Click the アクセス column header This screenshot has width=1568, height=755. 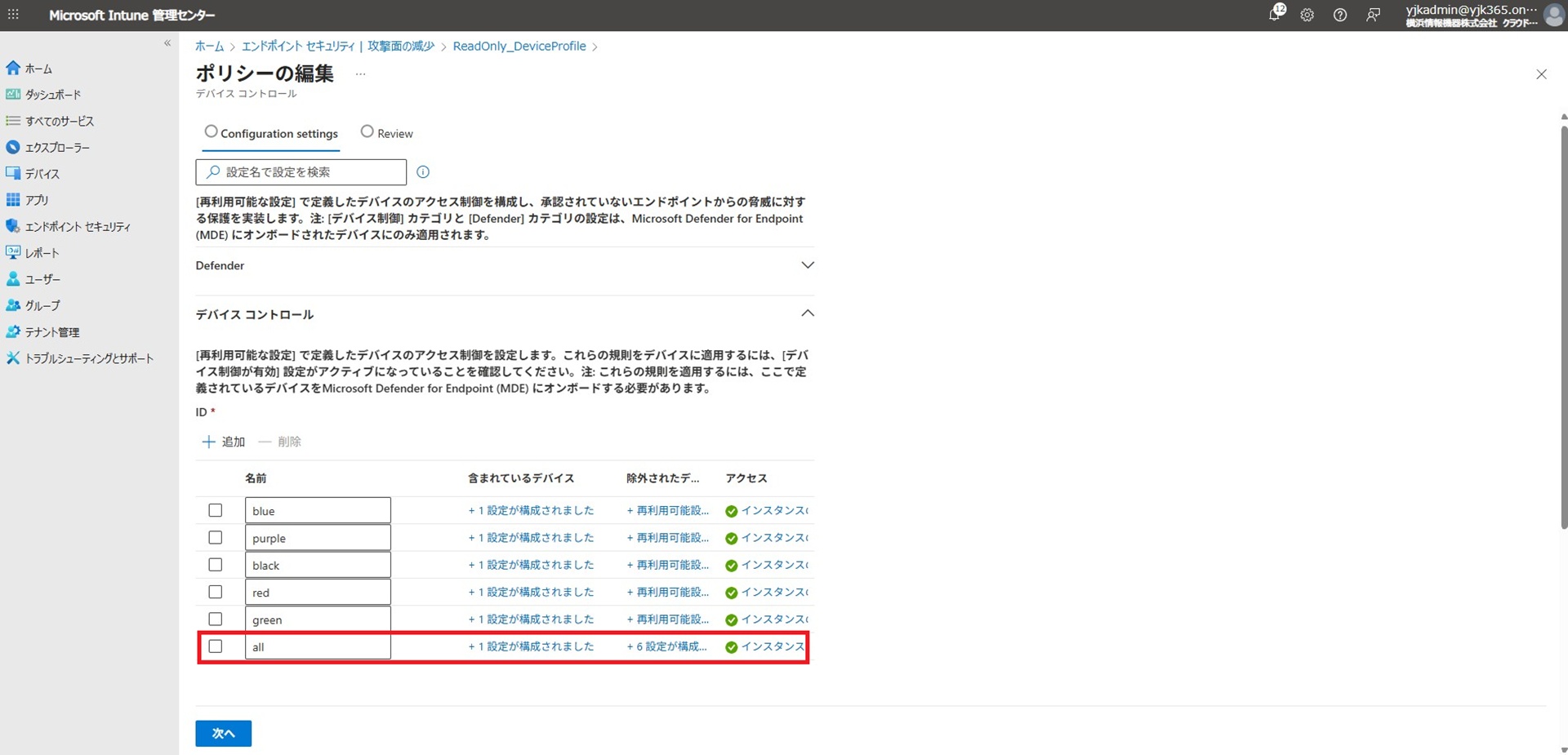pyautogui.click(x=746, y=478)
